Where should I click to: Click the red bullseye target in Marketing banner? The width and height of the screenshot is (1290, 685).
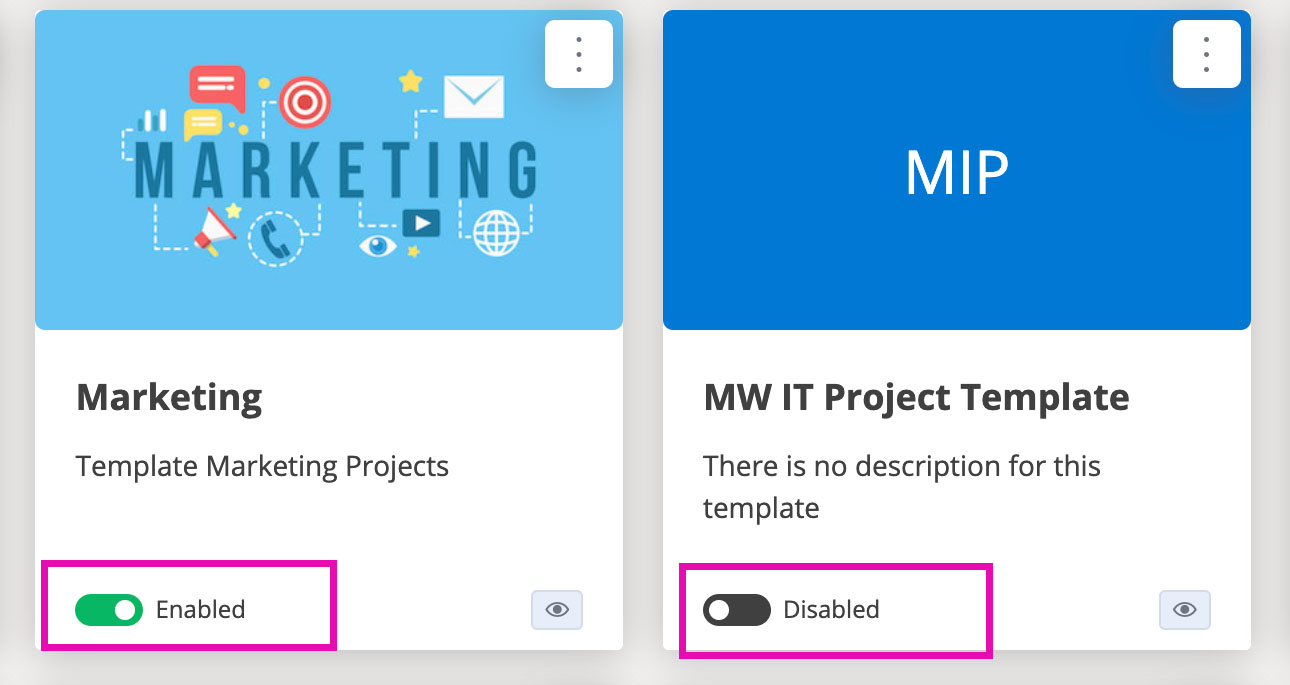[304, 103]
